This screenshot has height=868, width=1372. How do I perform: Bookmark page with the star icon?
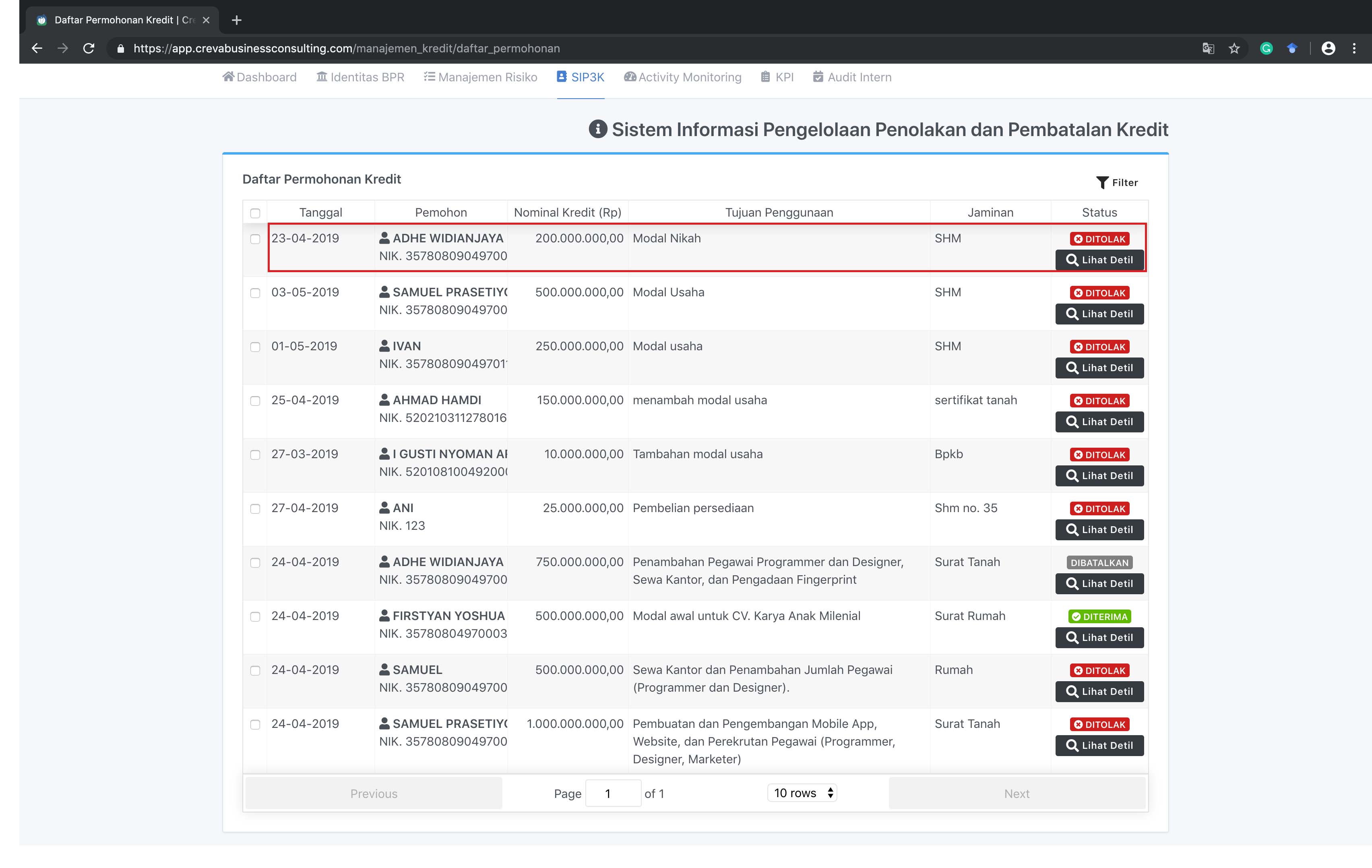click(1234, 48)
